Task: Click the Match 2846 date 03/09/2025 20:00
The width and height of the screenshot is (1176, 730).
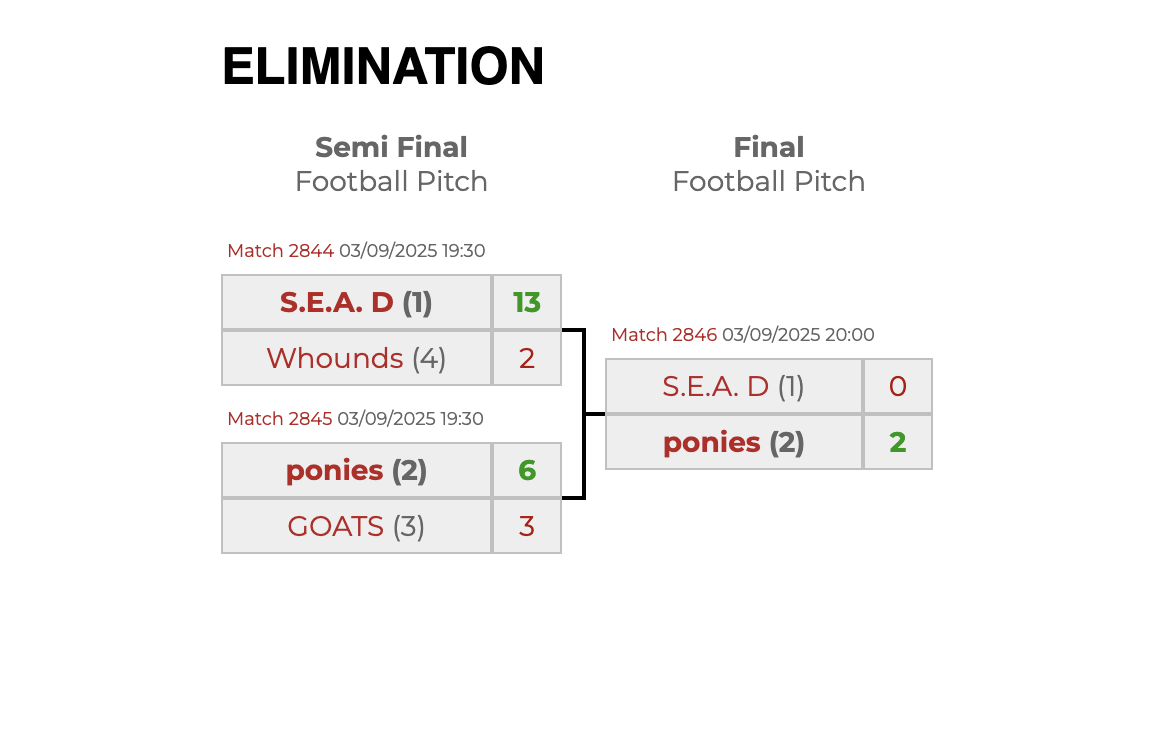Action: 798,335
